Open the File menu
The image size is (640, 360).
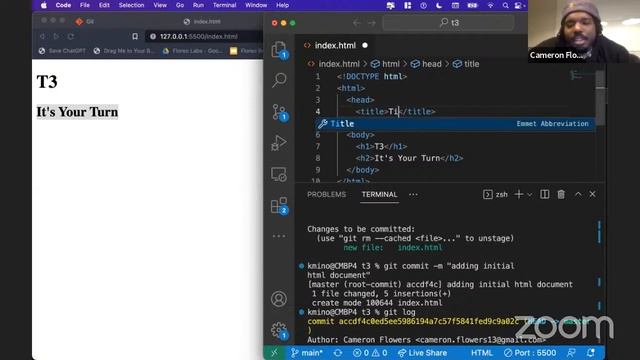coord(85,5)
